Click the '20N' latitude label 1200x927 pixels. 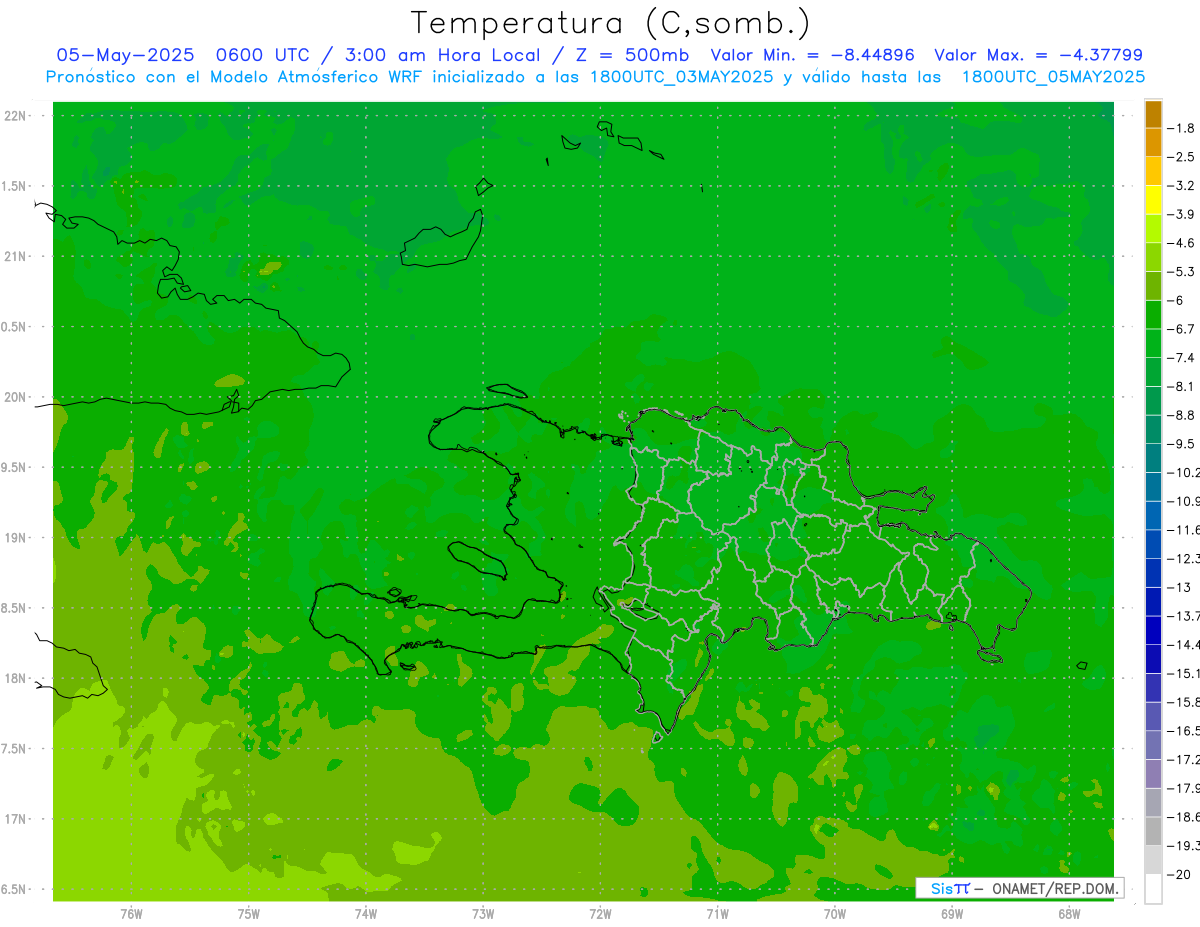[x=15, y=397]
